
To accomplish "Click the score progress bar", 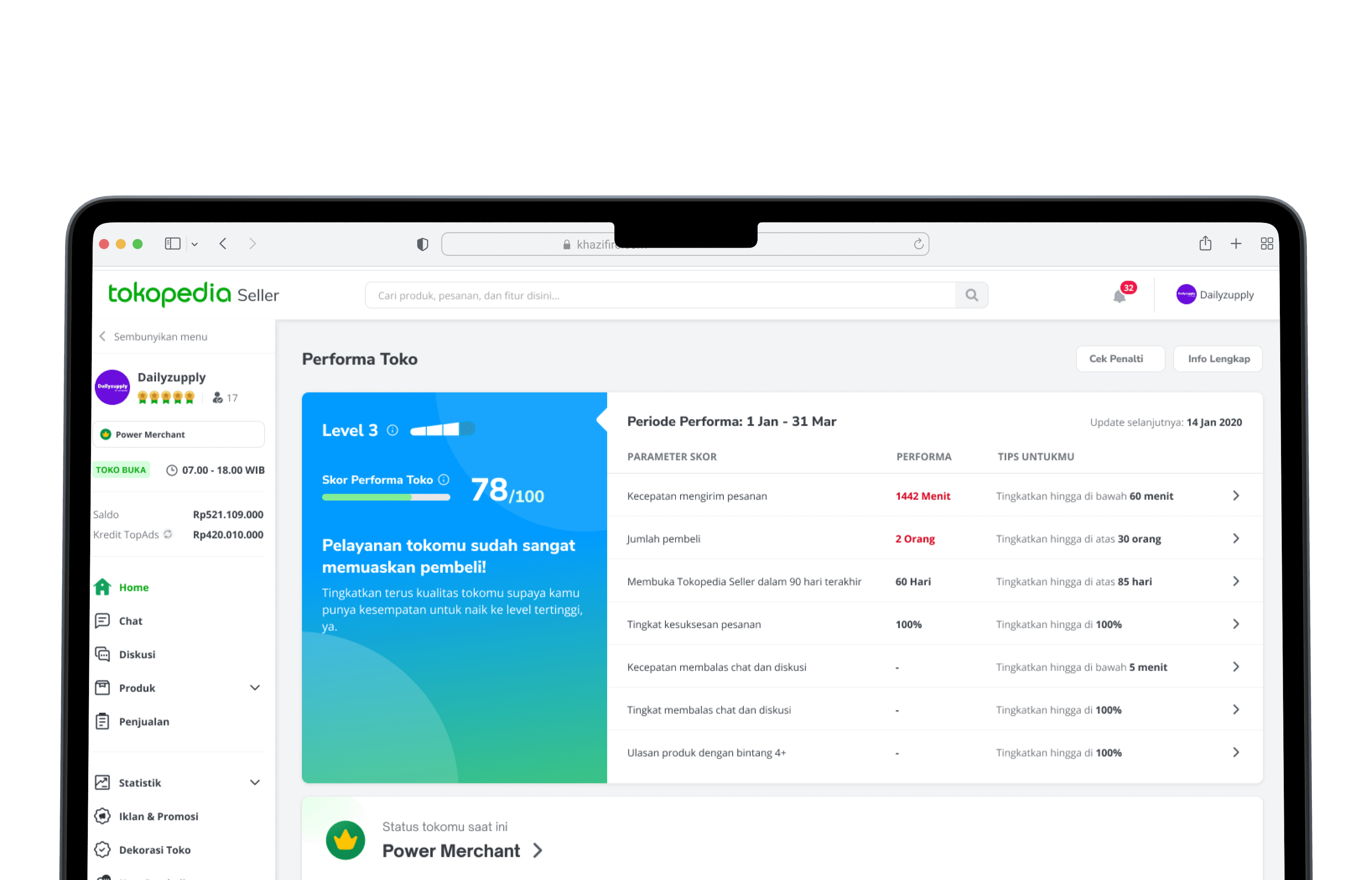I will [x=386, y=497].
